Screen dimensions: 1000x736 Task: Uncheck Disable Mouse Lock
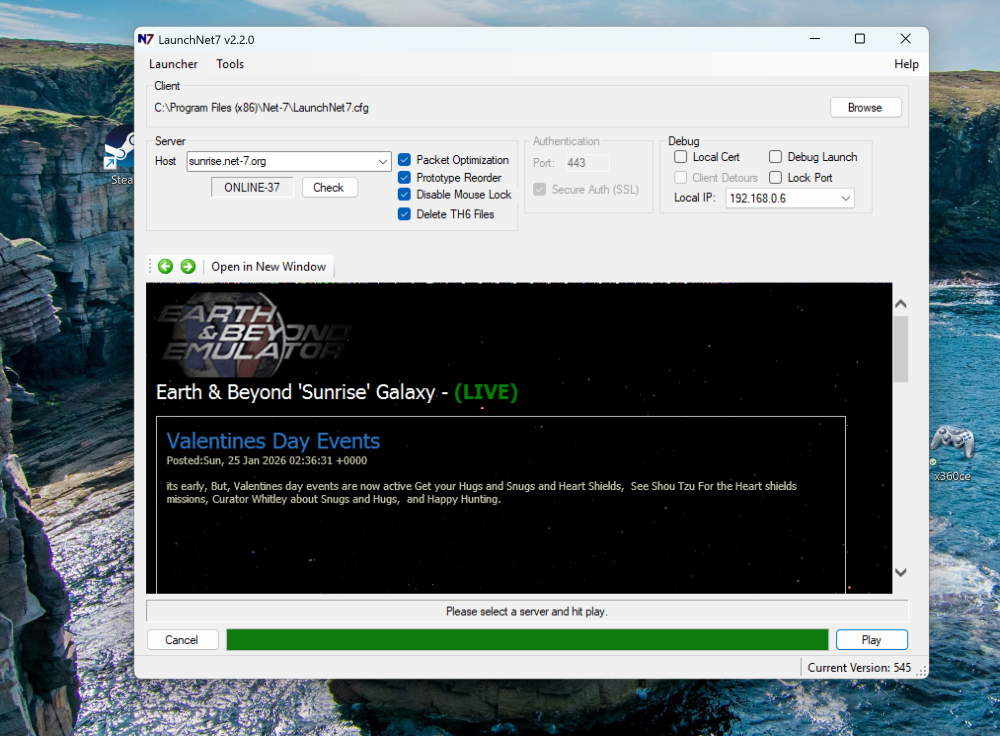[x=404, y=195]
